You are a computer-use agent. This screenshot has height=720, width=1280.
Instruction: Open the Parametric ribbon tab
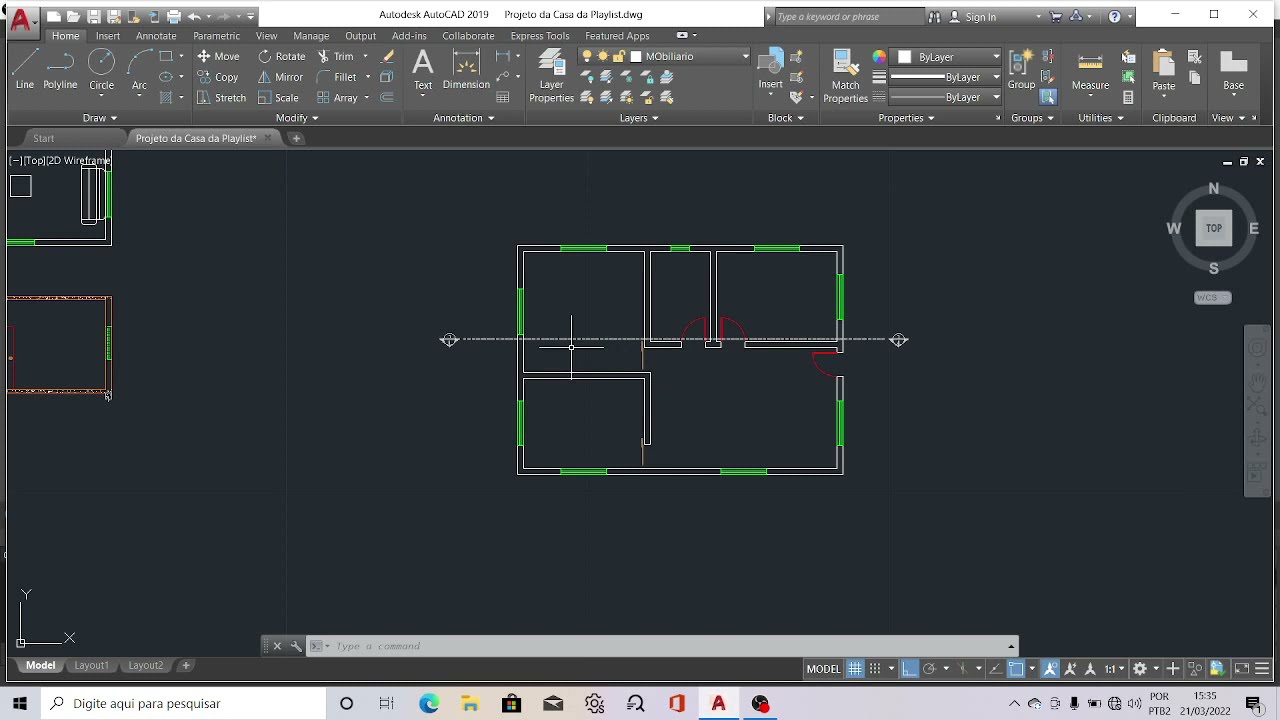pos(216,36)
